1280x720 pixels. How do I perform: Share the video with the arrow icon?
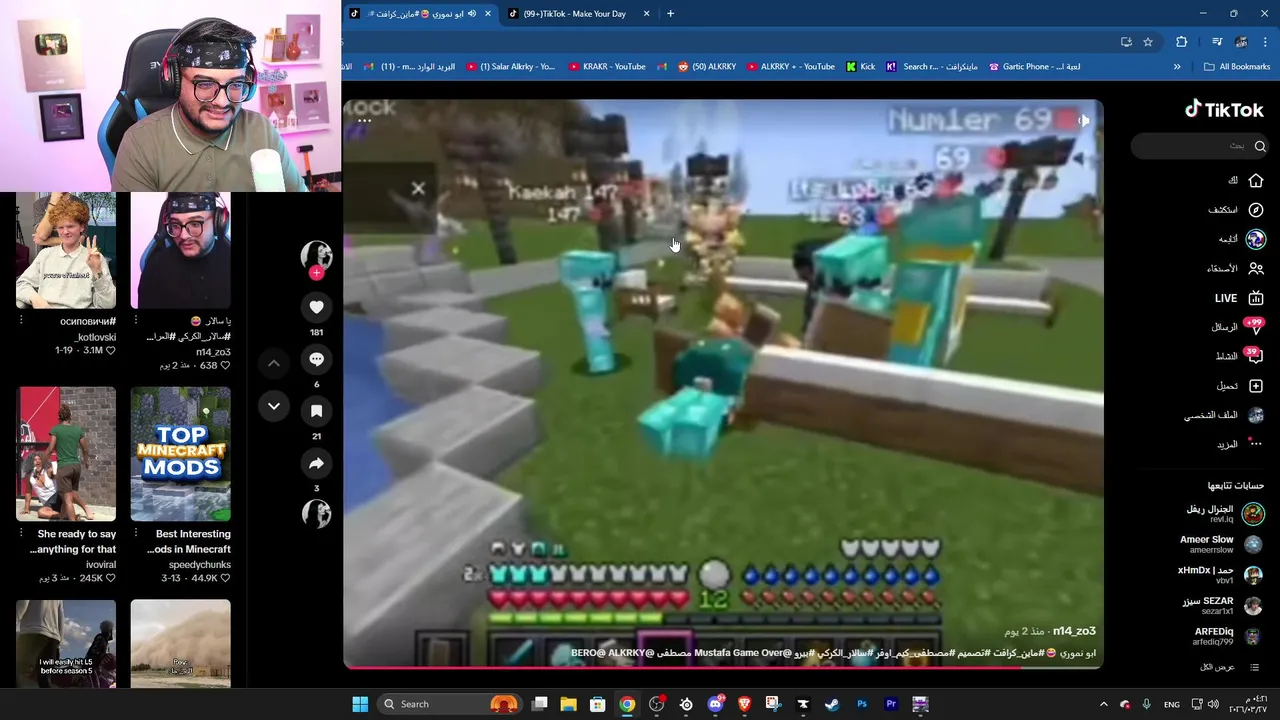(x=316, y=463)
